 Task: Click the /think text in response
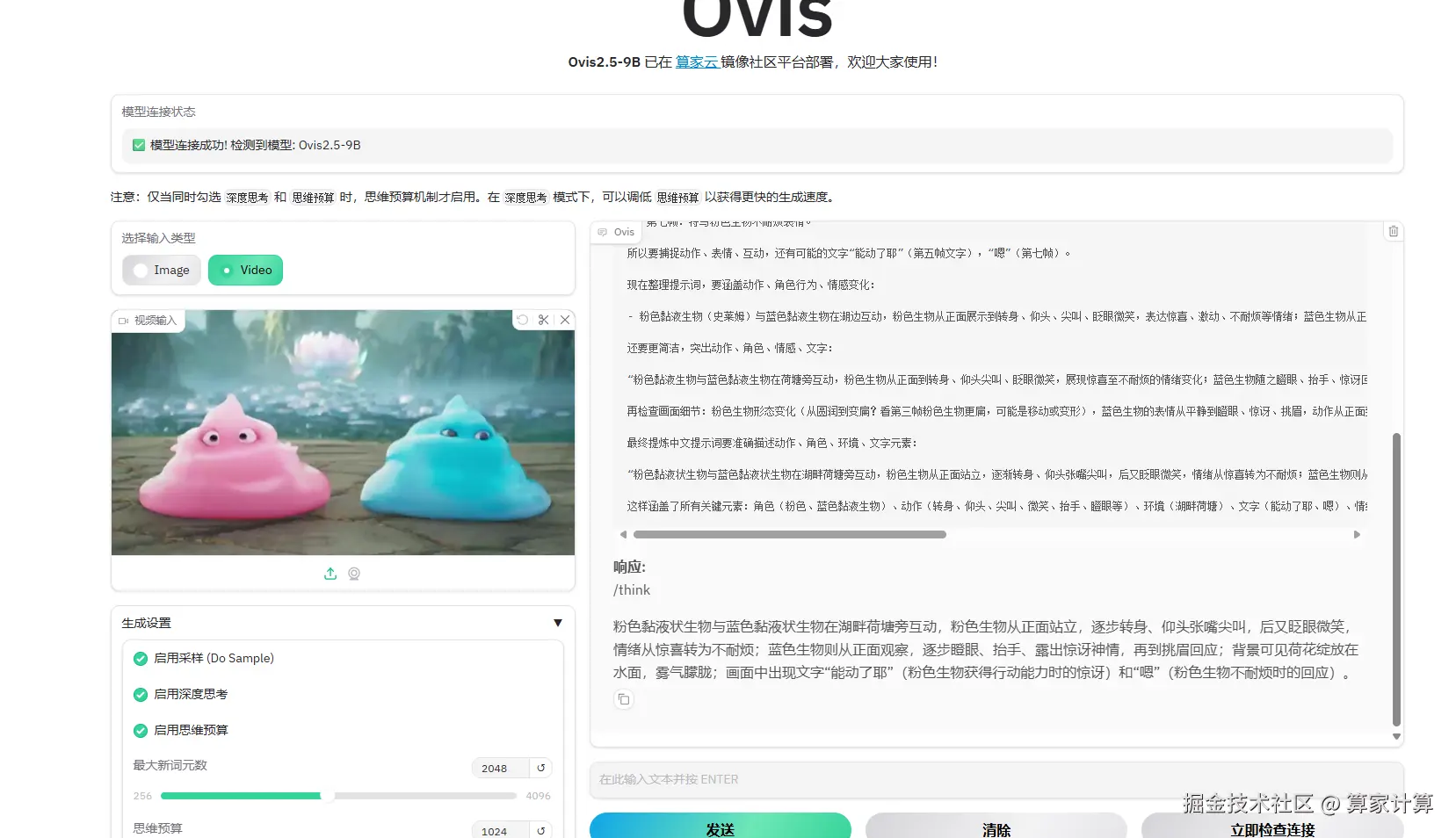tap(632, 590)
